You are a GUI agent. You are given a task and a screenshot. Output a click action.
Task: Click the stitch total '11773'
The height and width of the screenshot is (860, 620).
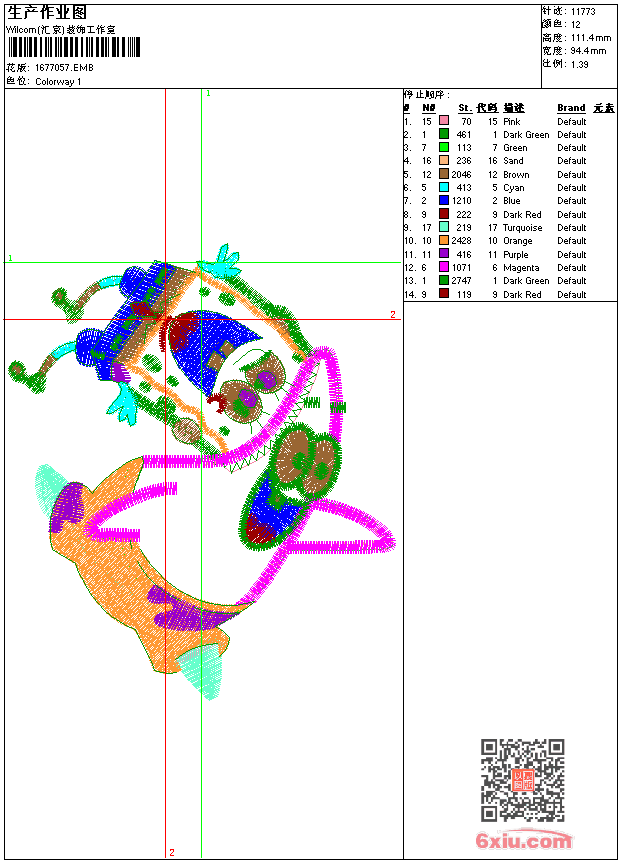[x=583, y=12]
